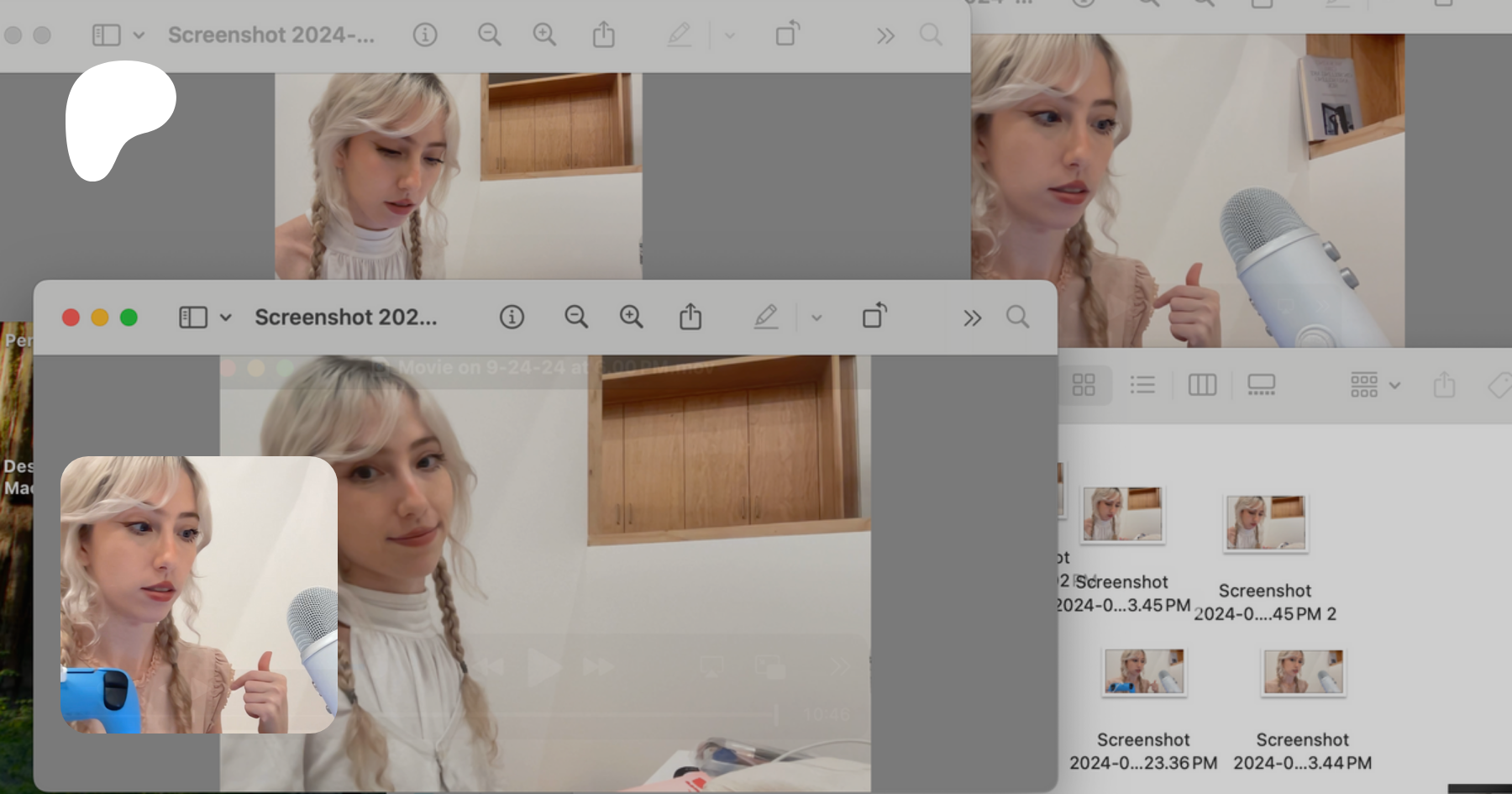Viewport: 1512px width, 794px height.
Task: Show overflow toolbar items in the front Preview window
Action: [x=972, y=318]
